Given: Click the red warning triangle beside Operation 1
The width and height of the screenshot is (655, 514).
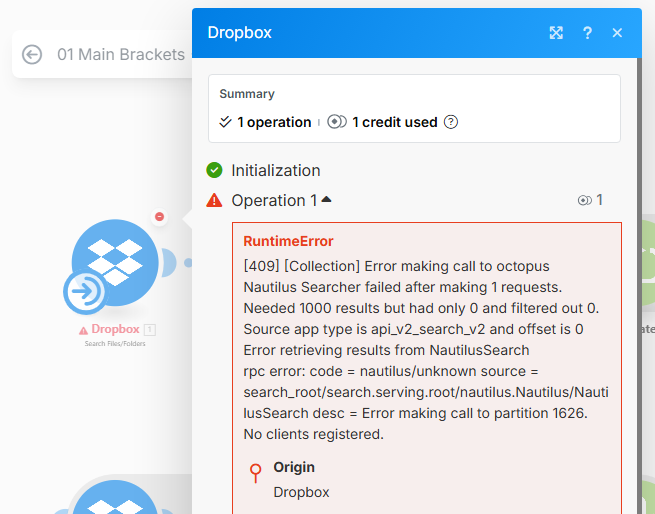Looking at the screenshot, I should (214, 200).
